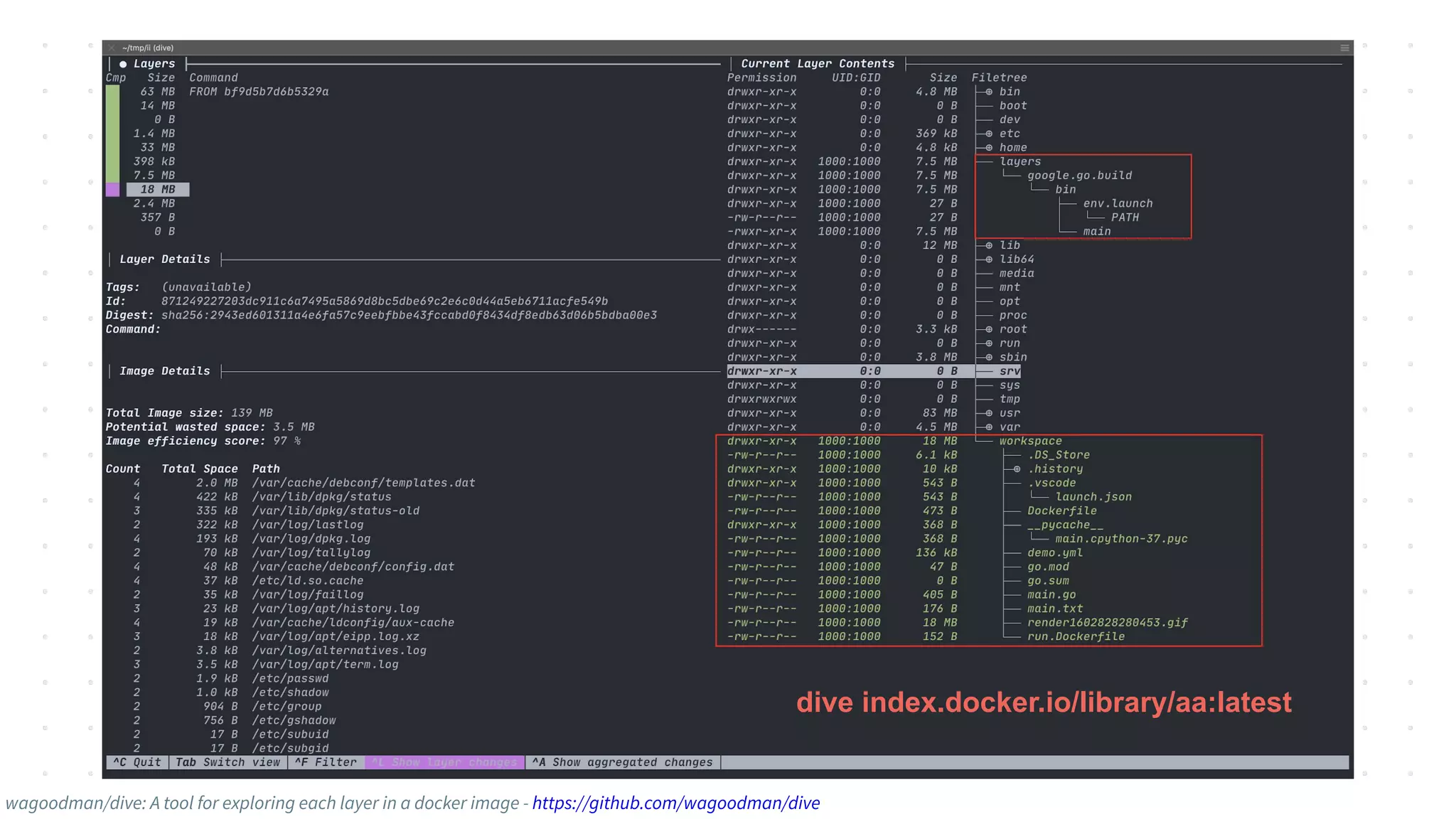Click the ^F Filter shortcut
Image resolution: width=1456 pixels, height=819 pixels.
tap(326, 762)
